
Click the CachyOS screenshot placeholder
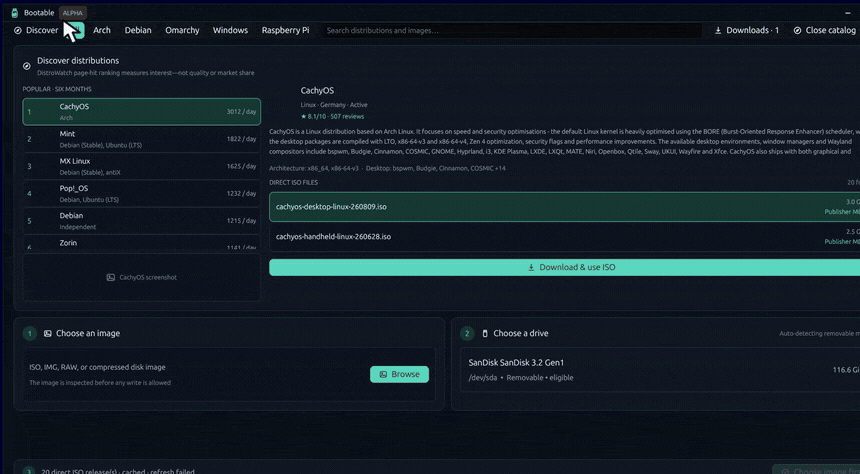tap(142, 277)
